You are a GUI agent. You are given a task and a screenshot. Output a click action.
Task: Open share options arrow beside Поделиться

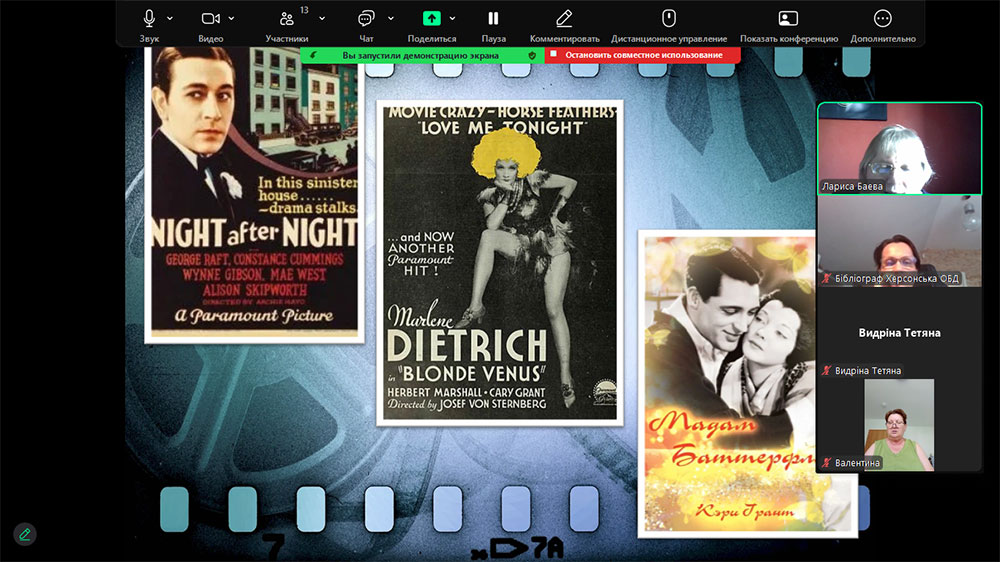(x=452, y=18)
